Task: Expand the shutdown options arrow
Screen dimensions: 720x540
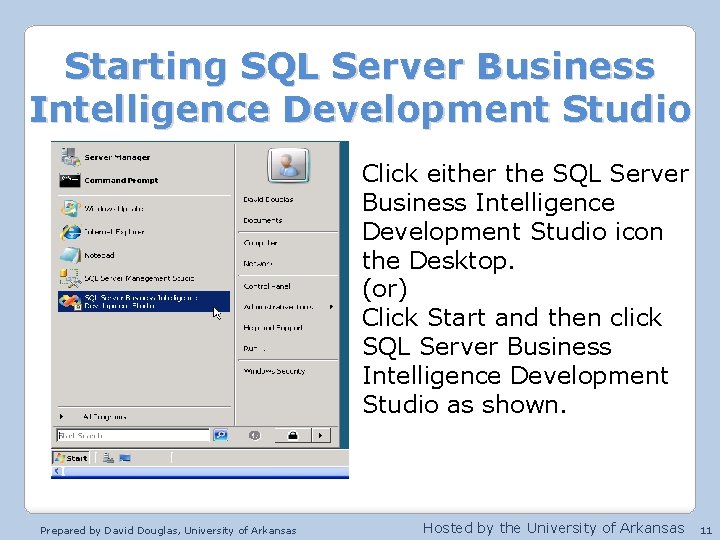Action: pos(321,435)
